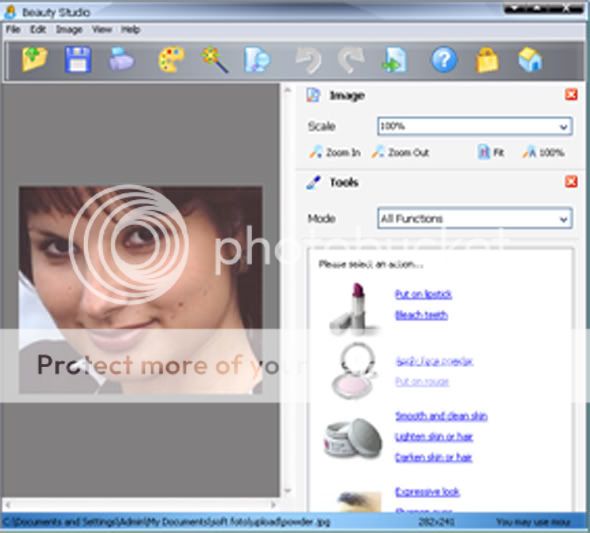
Task: Undo the last action
Action: click(x=308, y=60)
